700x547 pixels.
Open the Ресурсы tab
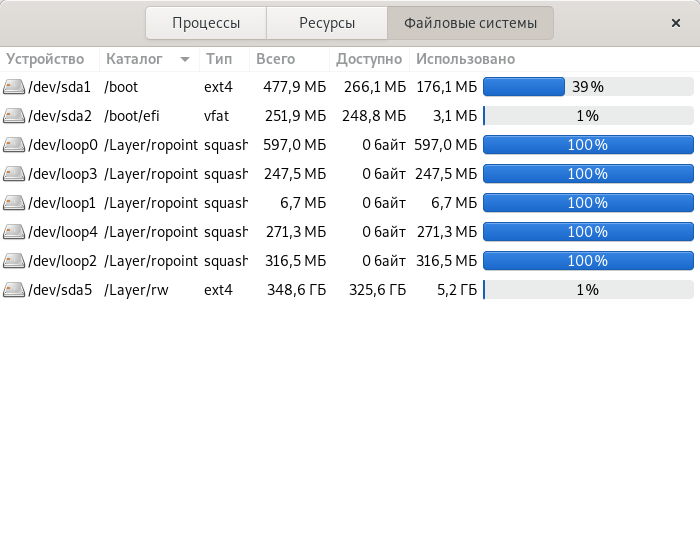tap(327, 23)
